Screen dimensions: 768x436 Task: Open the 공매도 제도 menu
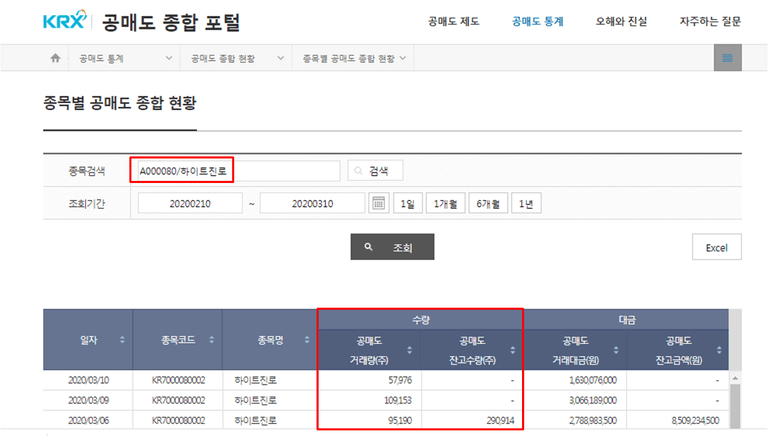(x=454, y=22)
